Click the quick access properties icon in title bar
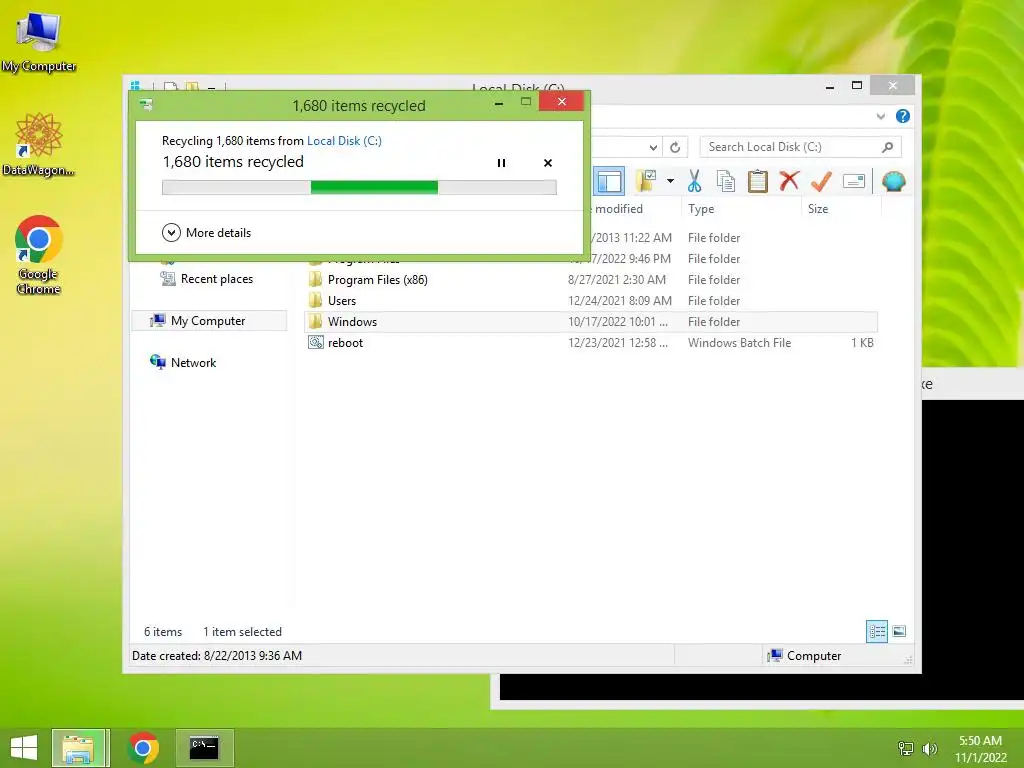This screenshot has height=768, width=1024. pyautogui.click(x=170, y=87)
